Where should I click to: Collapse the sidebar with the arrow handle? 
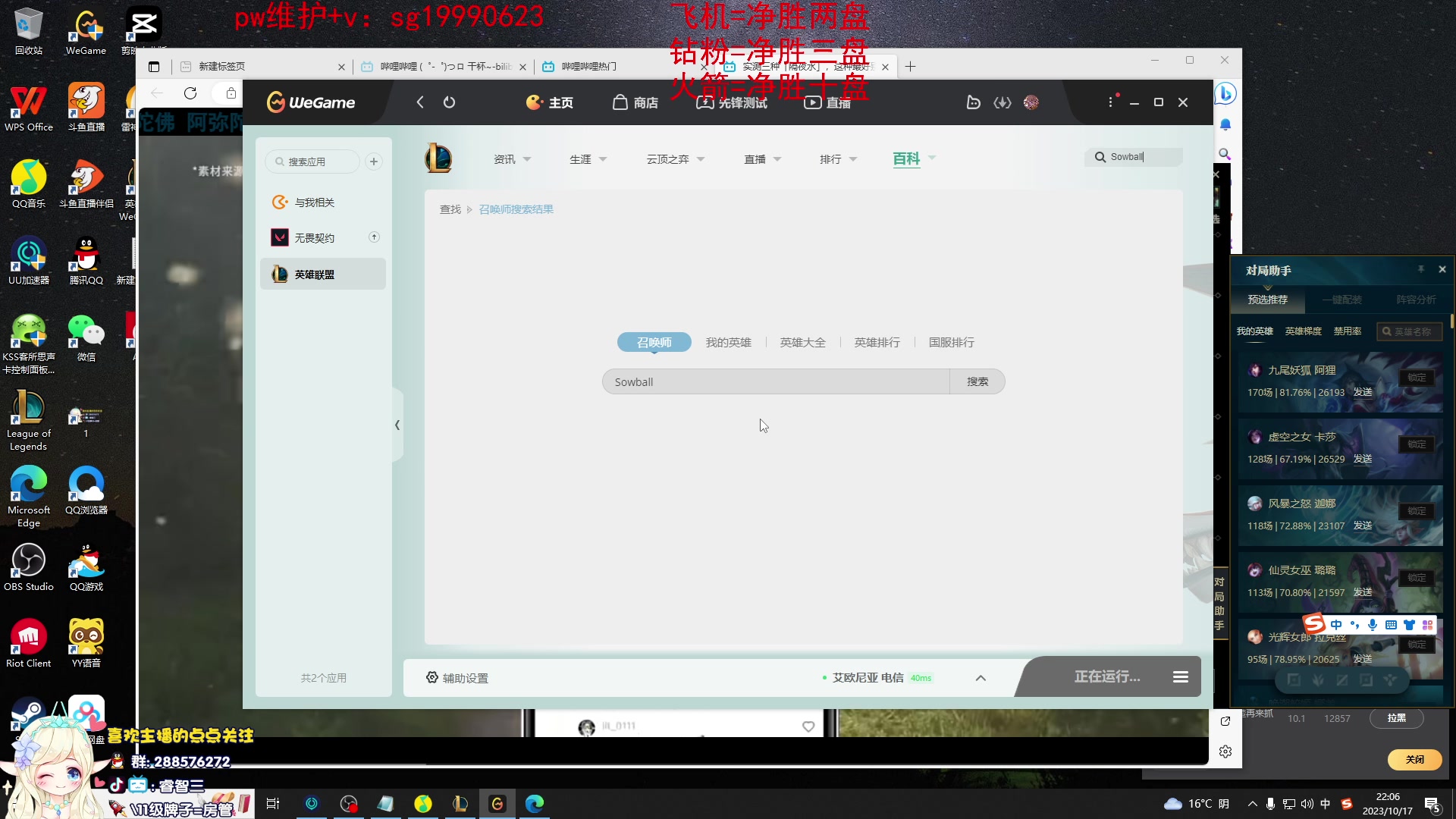pyautogui.click(x=397, y=425)
